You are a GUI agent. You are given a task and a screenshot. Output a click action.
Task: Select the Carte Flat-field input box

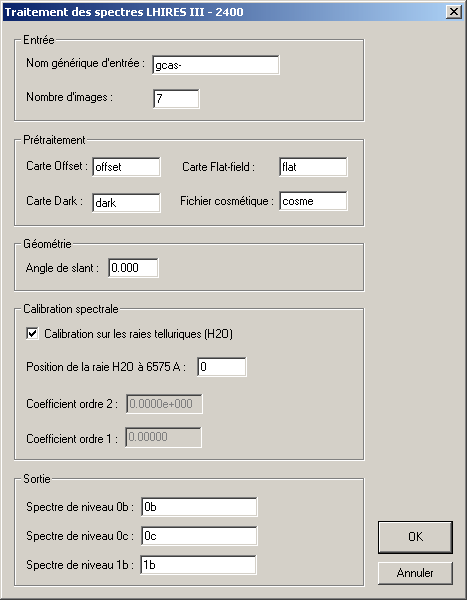(313, 167)
